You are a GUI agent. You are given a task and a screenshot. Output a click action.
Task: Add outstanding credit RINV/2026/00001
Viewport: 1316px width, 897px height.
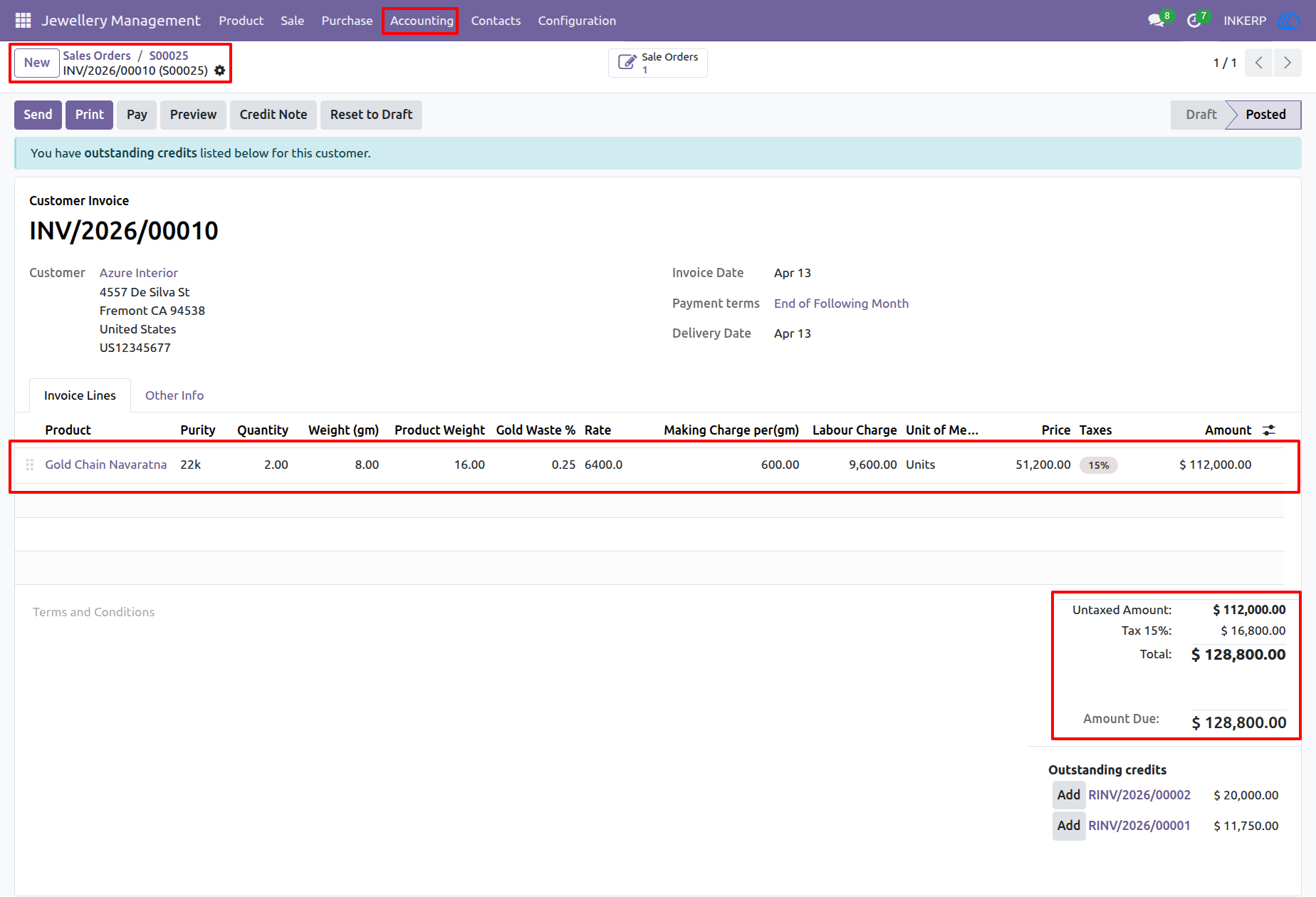tap(1069, 826)
